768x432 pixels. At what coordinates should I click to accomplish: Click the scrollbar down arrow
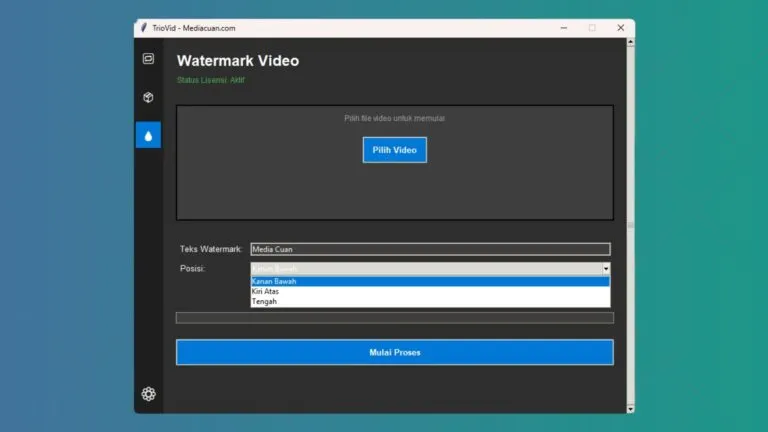pyautogui.click(x=630, y=408)
